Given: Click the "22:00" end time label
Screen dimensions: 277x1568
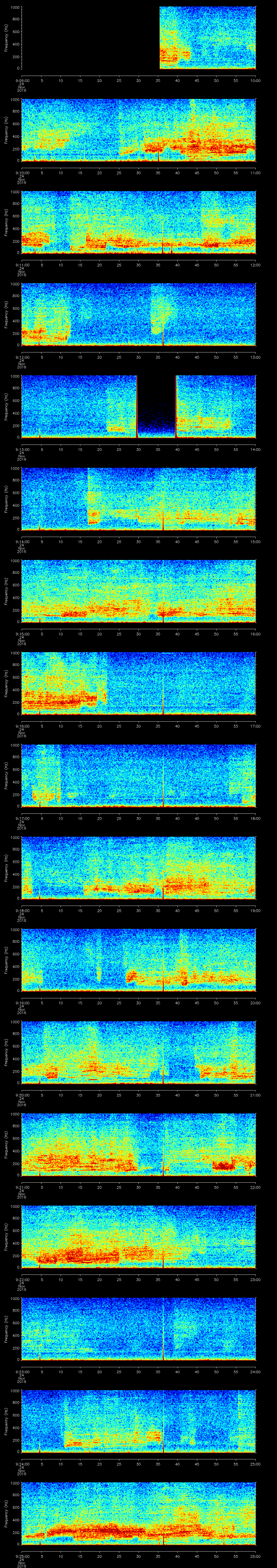Looking at the screenshot, I should pyautogui.click(x=255, y=1187).
